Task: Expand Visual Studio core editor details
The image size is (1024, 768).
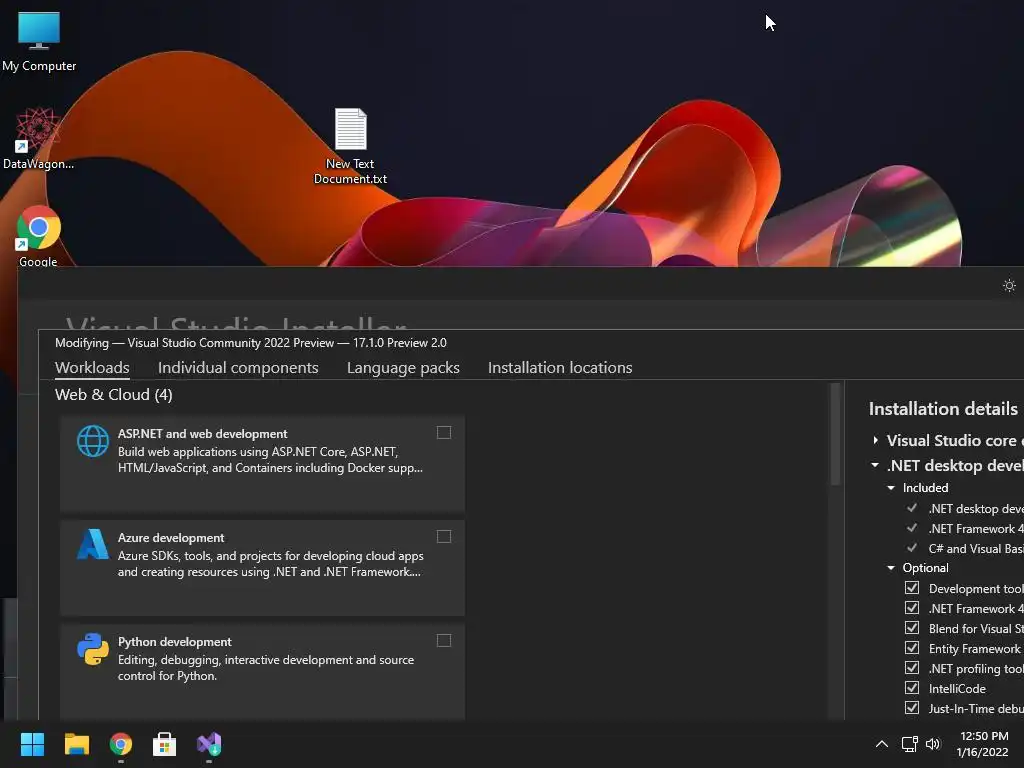Action: tap(876, 440)
